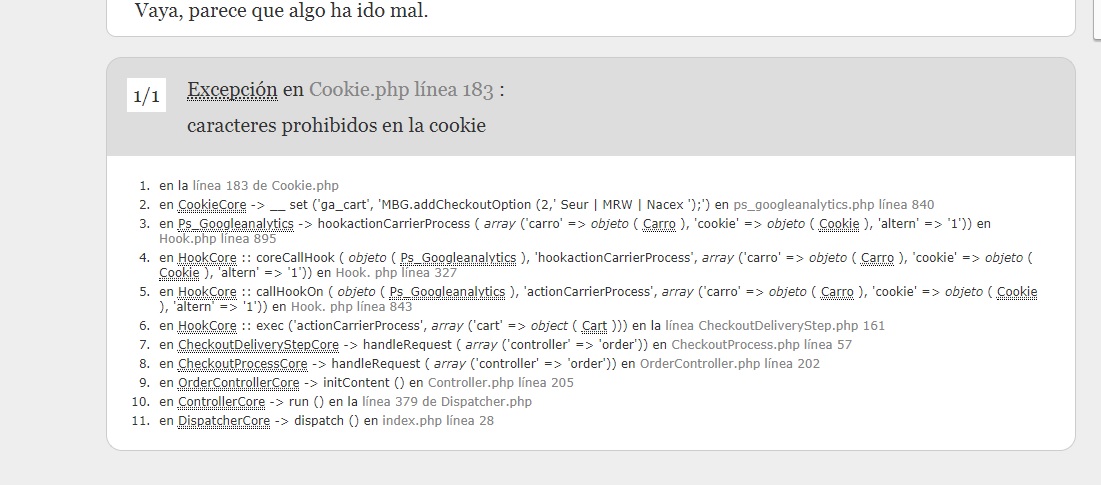Screen dimensions: 1101x485
Task: Open 'línea 379 de Dispatcher.php' link
Action: click(447, 401)
